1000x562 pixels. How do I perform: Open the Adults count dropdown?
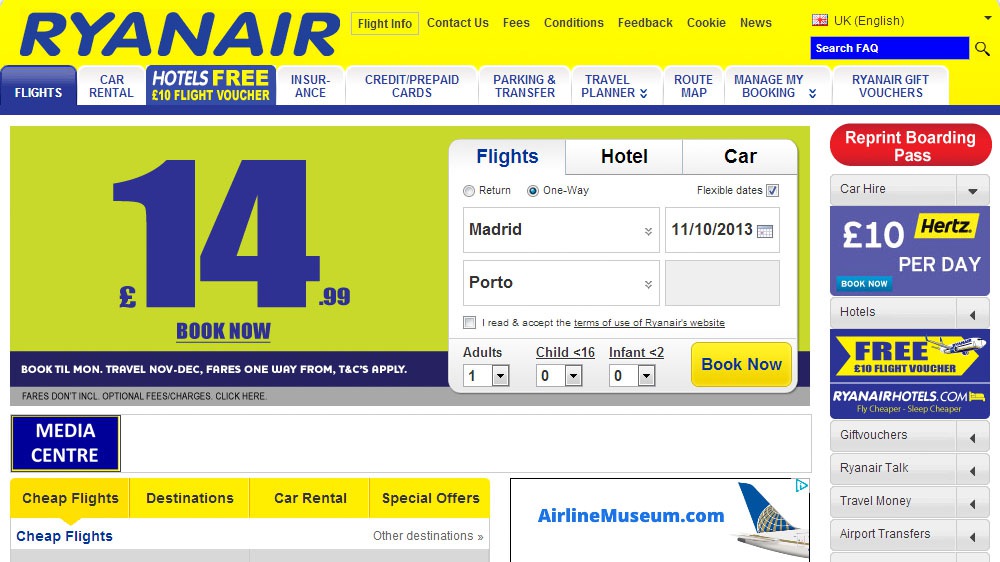501,376
